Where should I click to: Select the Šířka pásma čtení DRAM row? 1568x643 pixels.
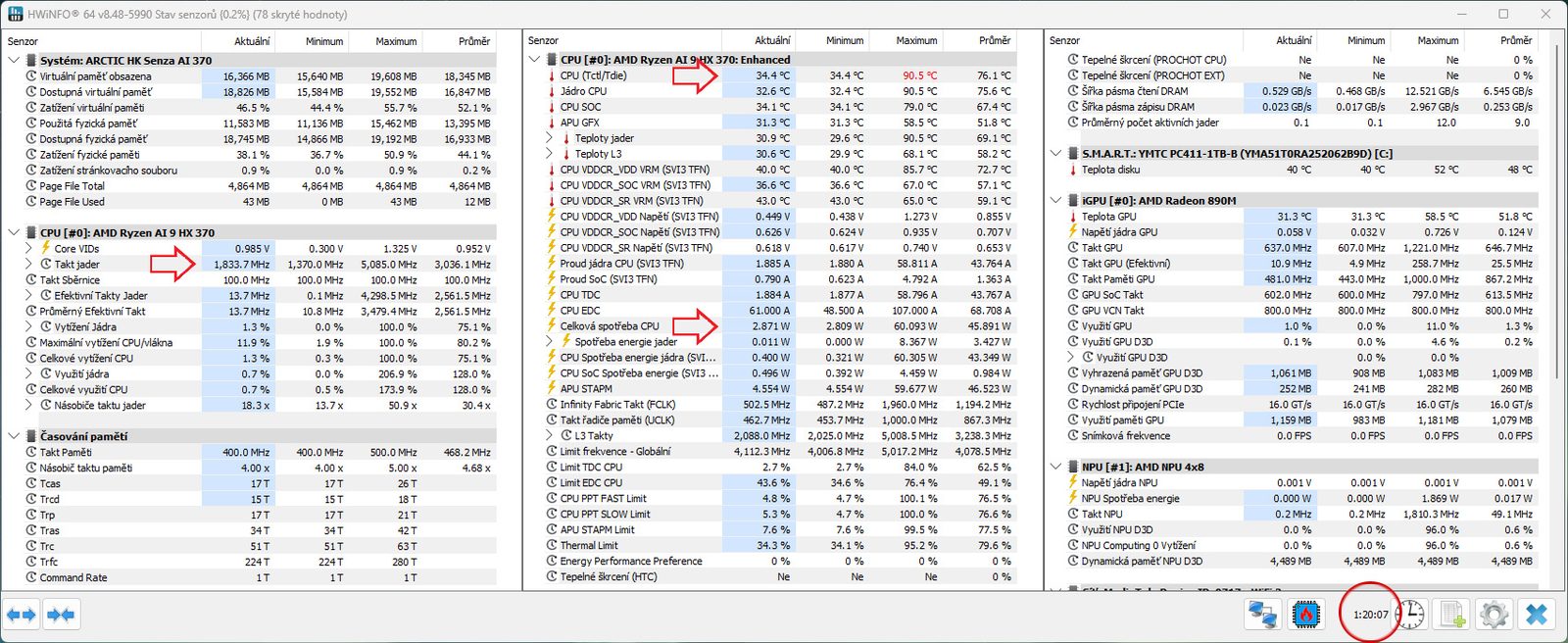click(x=1292, y=91)
